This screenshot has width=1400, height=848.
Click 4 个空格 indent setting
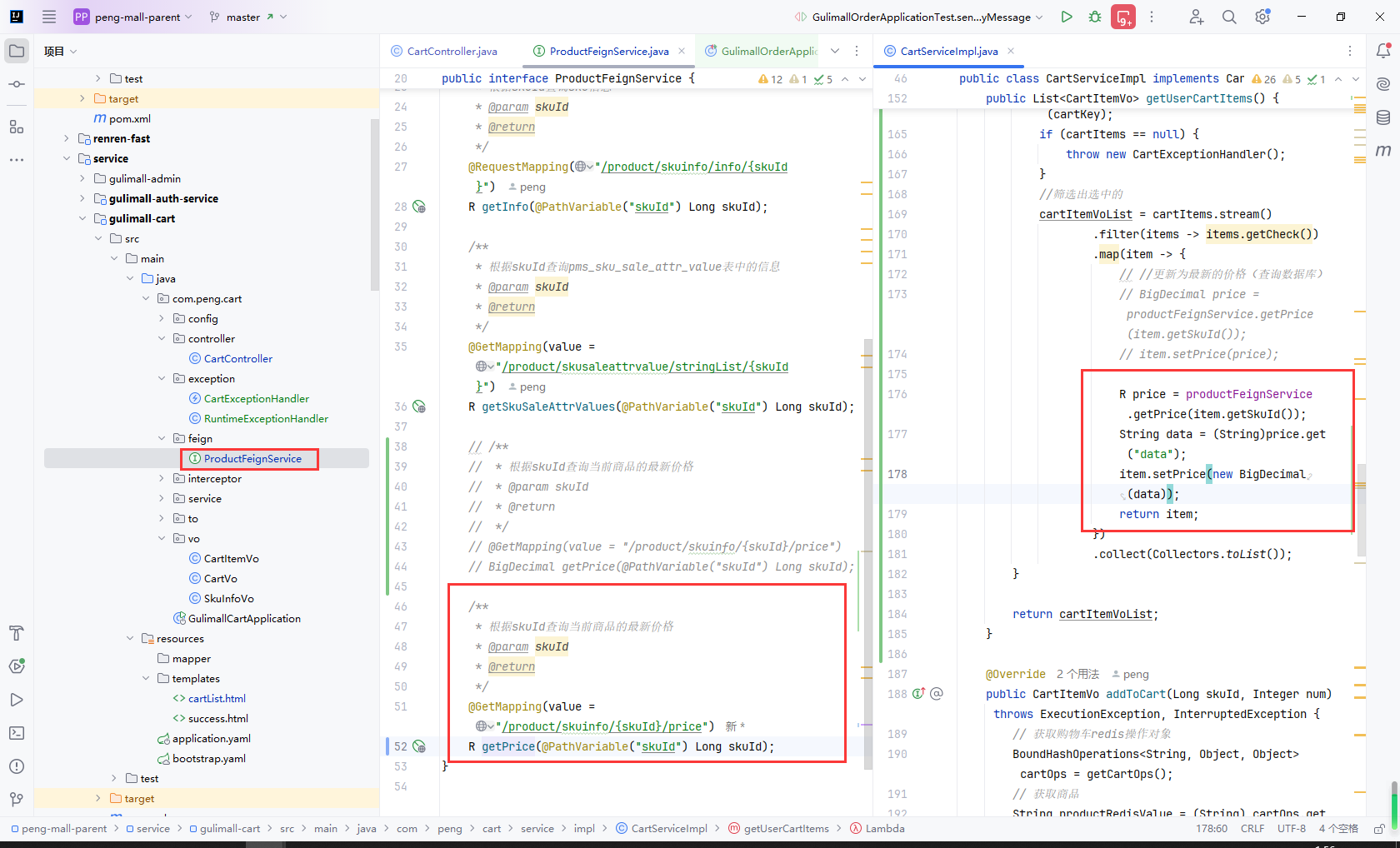tap(1338, 829)
